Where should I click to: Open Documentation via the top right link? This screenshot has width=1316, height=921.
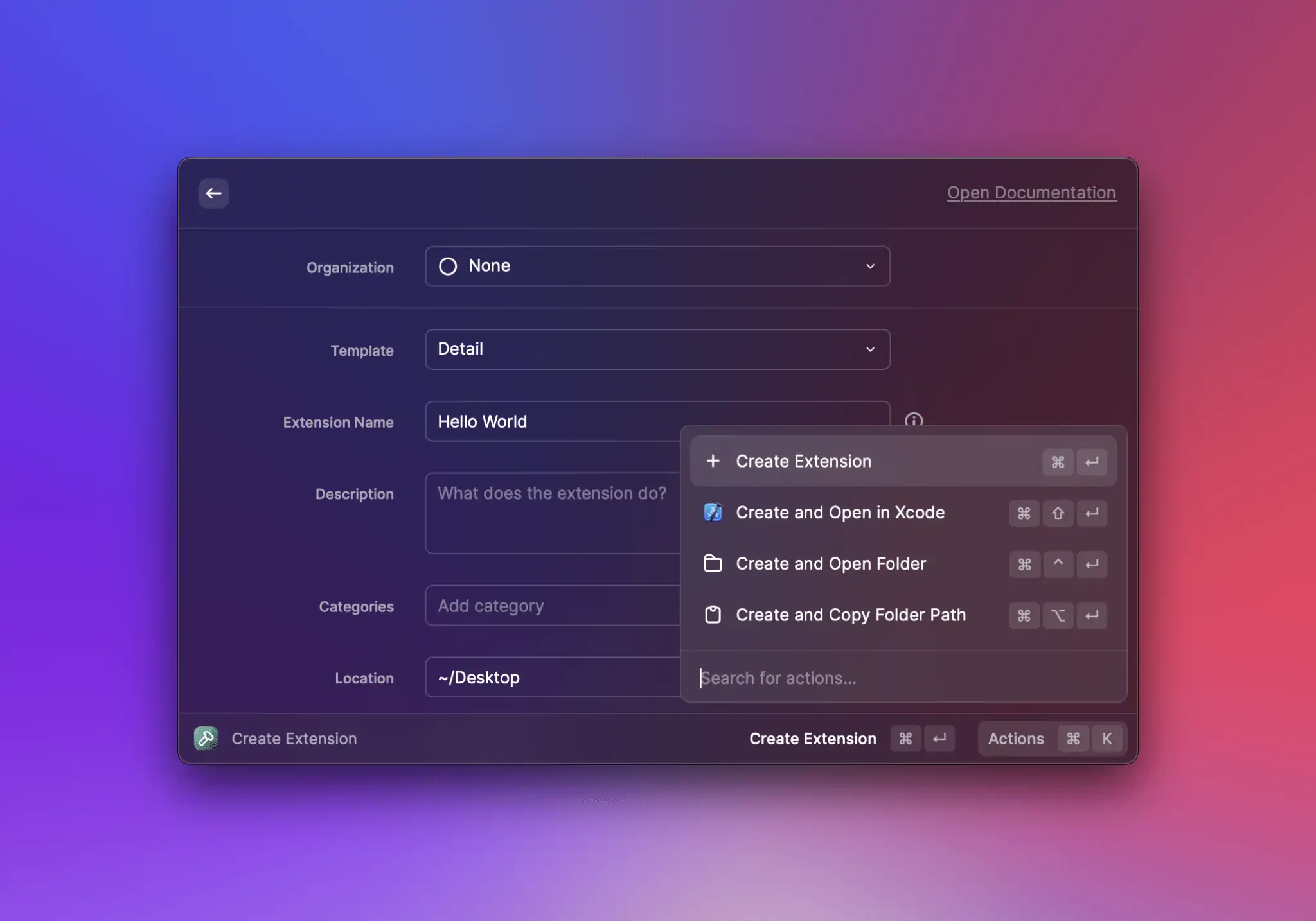pos(1031,192)
